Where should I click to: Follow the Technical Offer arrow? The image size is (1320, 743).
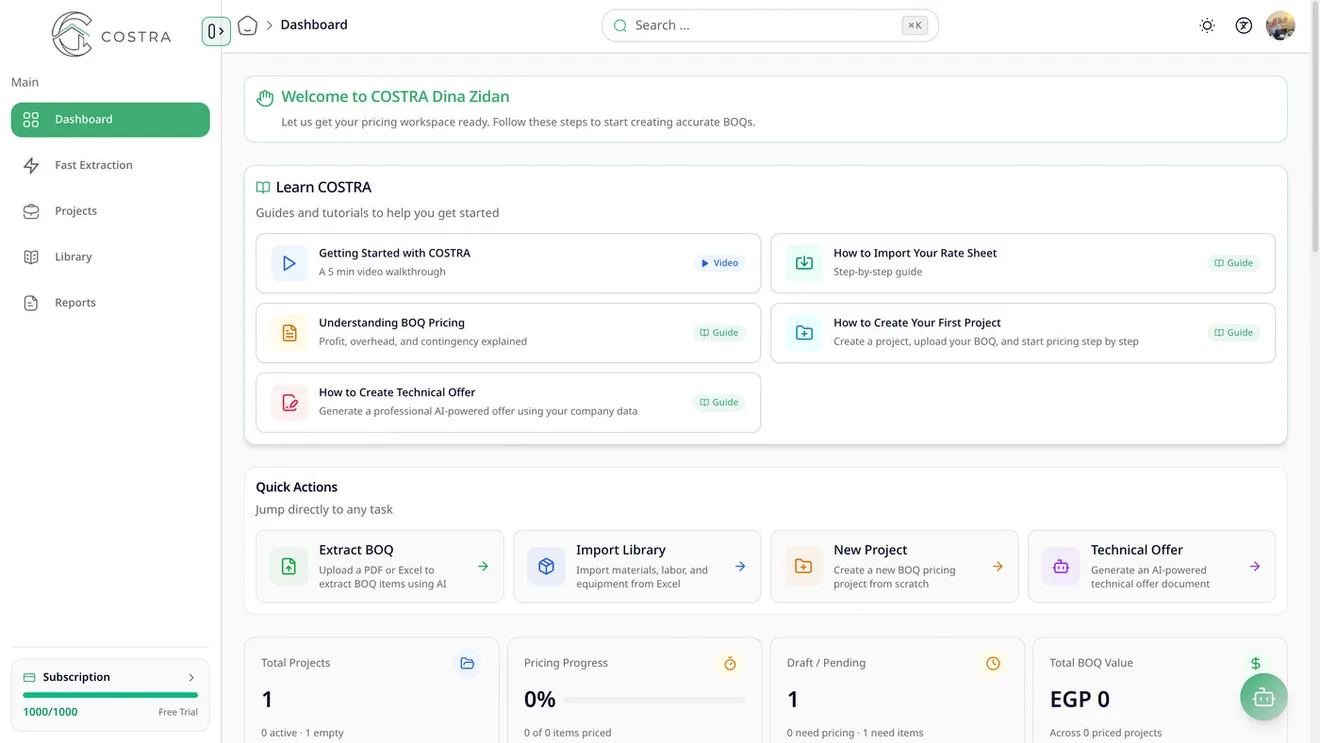coord(1255,567)
